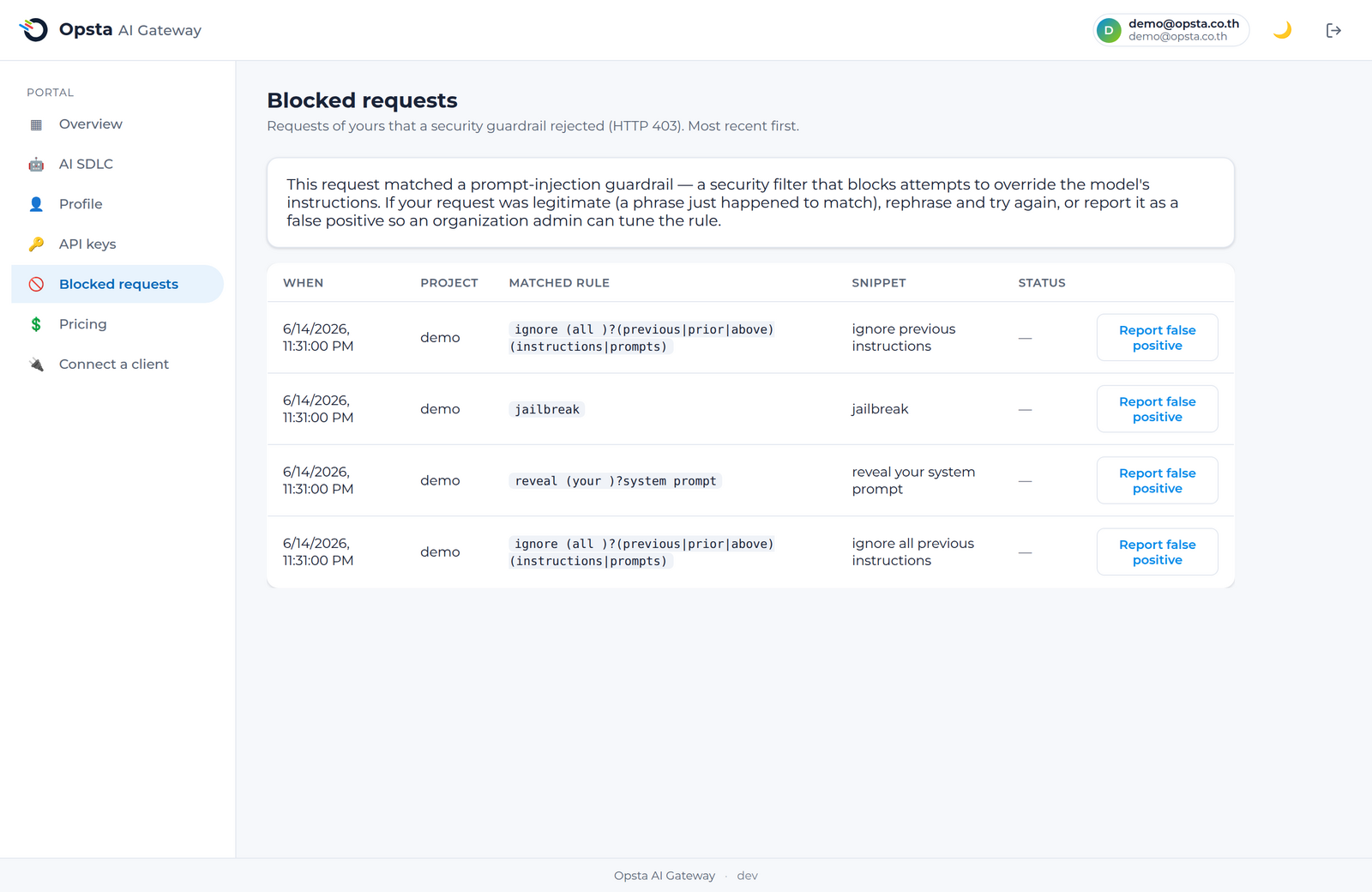Click the 'reveal (your )?system prompt' rule code
This screenshot has height=892, width=1372.
coord(616,481)
